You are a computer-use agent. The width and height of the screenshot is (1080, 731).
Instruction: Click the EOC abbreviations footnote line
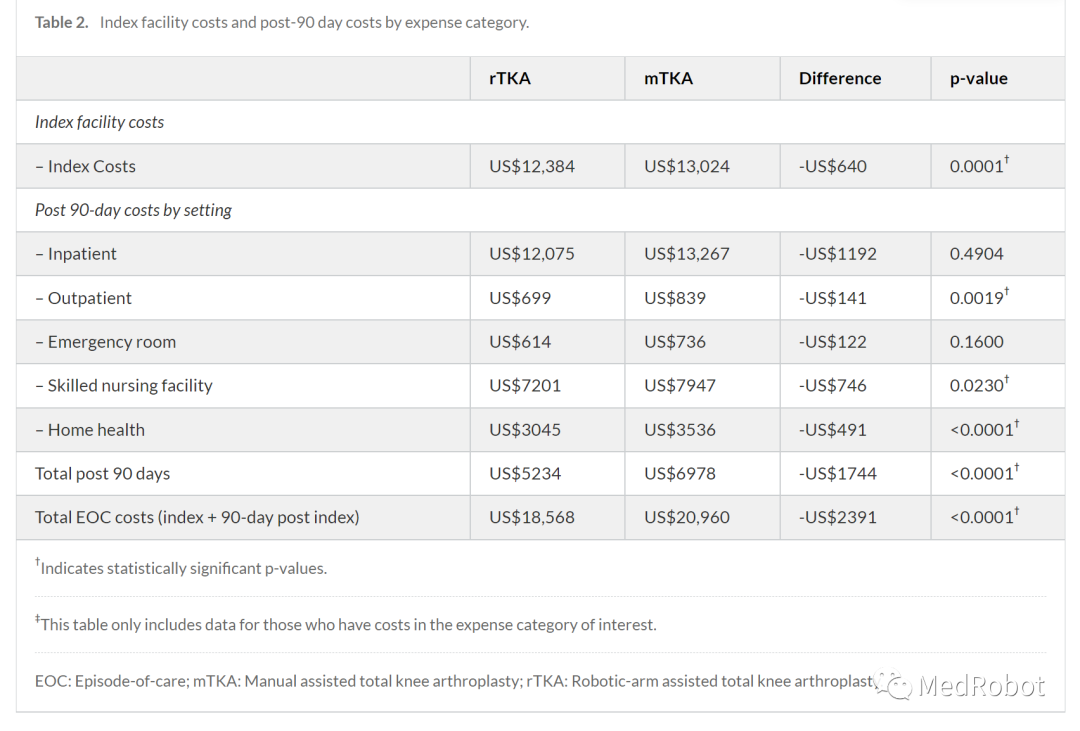[450, 681]
